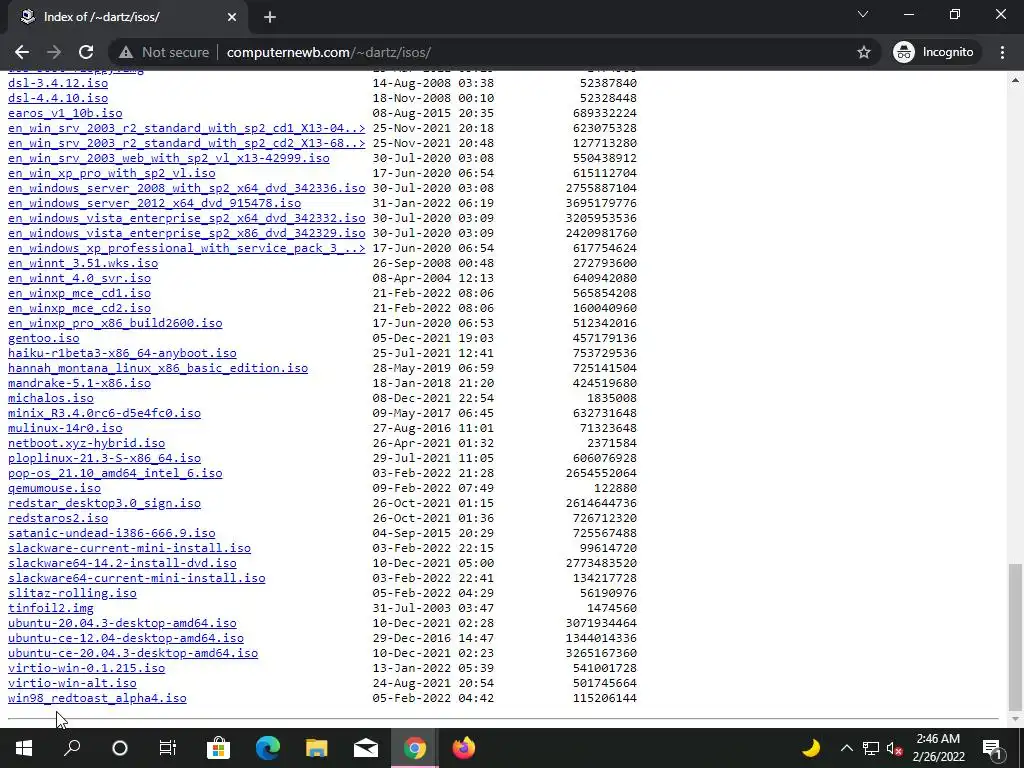This screenshot has width=1024, height=768.
Task: Show hidden system tray icons
Action: coord(846,748)
